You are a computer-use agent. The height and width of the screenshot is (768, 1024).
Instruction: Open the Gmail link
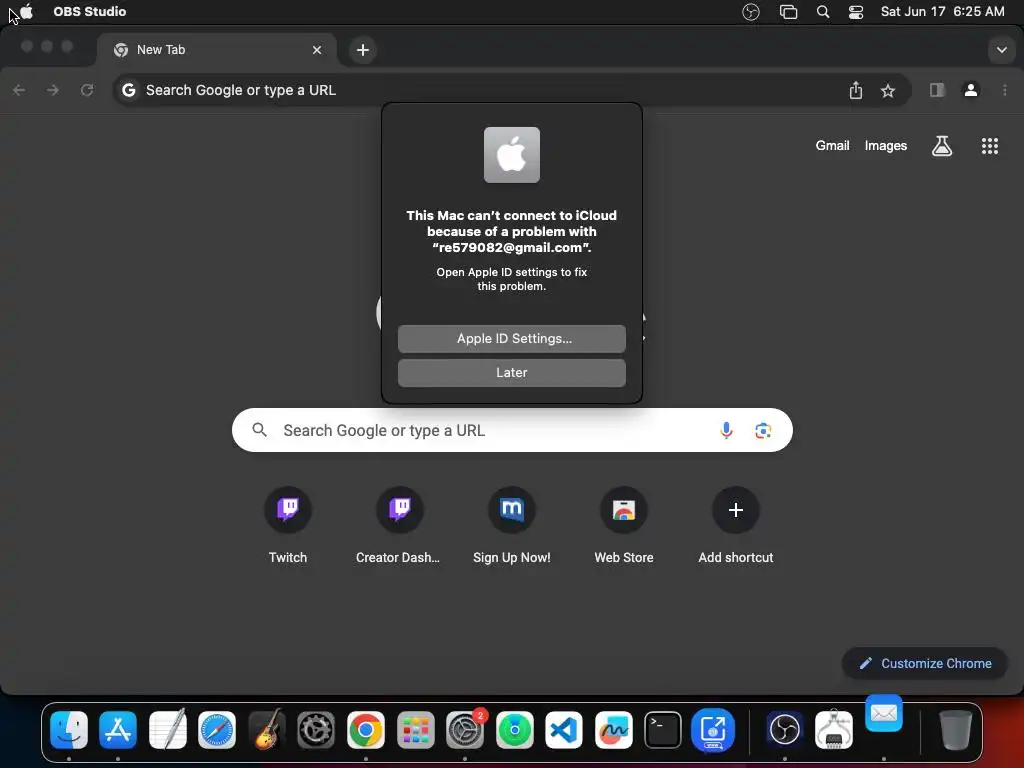click(x=832, y=146)
